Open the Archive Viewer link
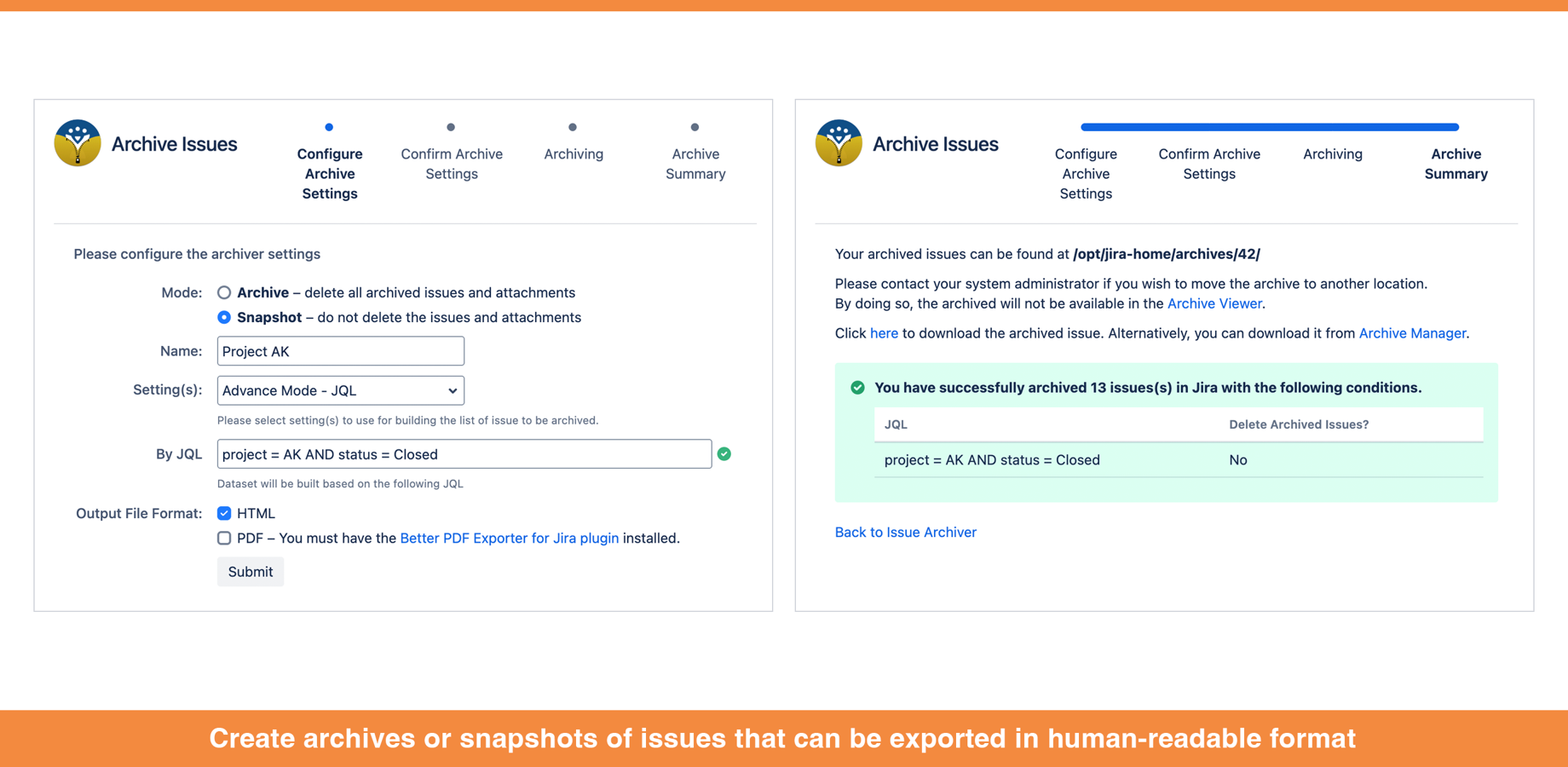Screen dimensions: 1568x767 pos(1213,303)
